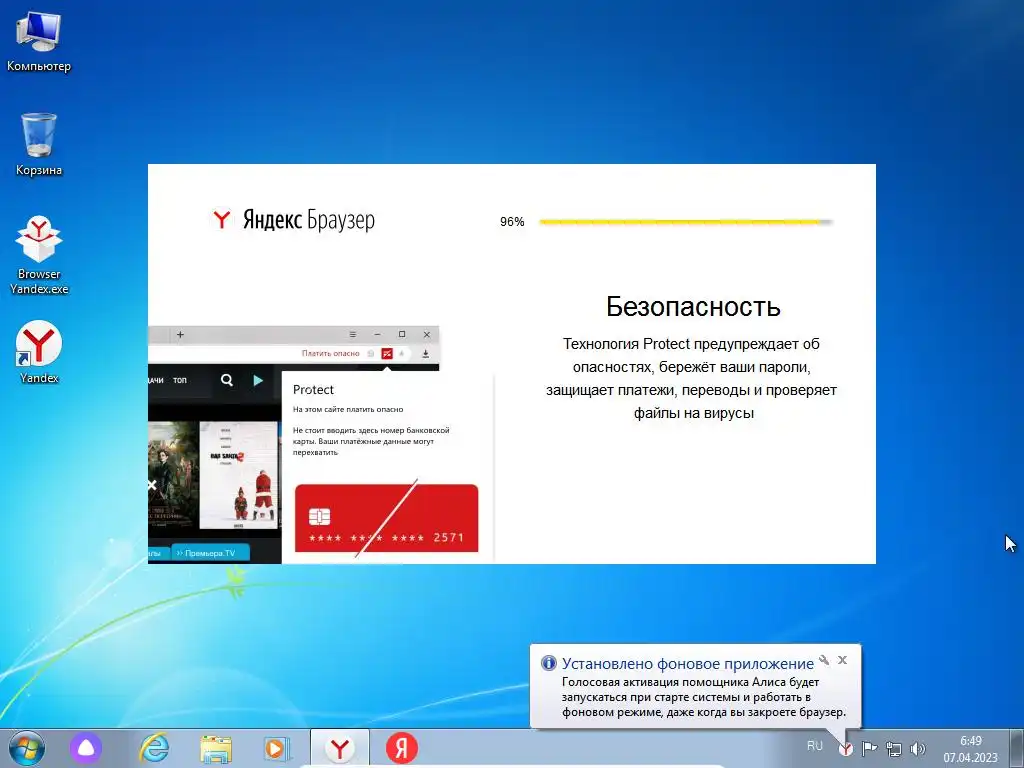Click the 96% progress label

pyautogui.click(x=512, y=222)
